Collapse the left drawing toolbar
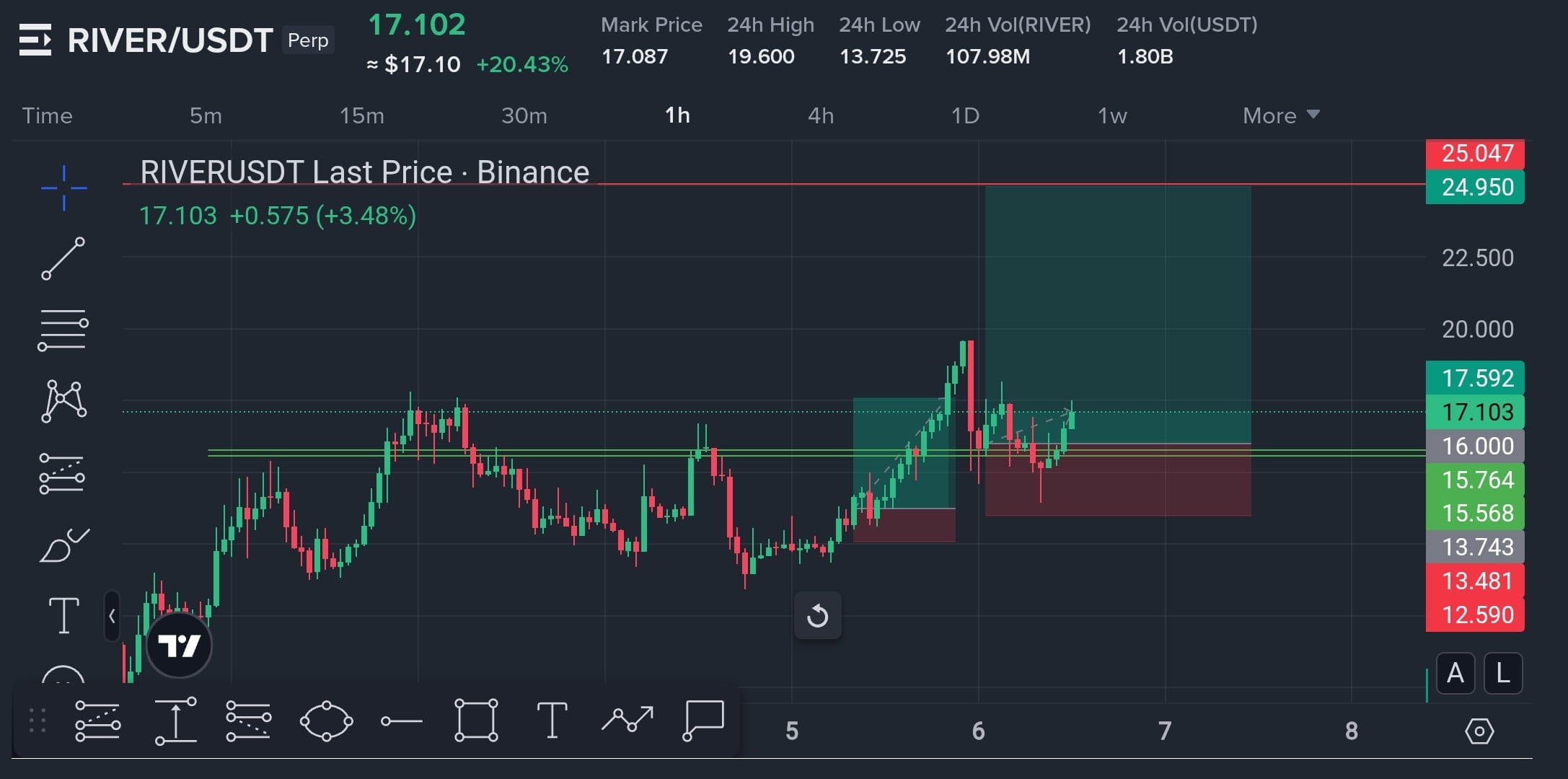This screenshot has width=1568, height=779. click(112, 616)
